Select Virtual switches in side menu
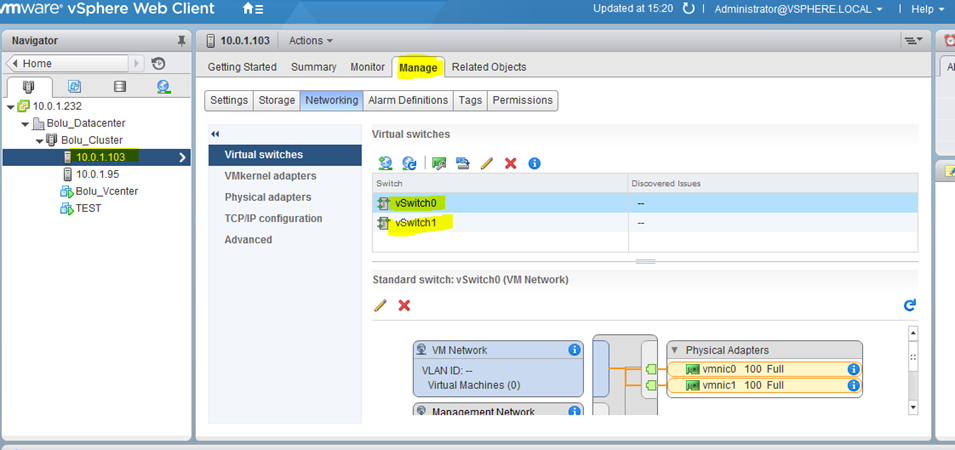 tap(285, 155)
